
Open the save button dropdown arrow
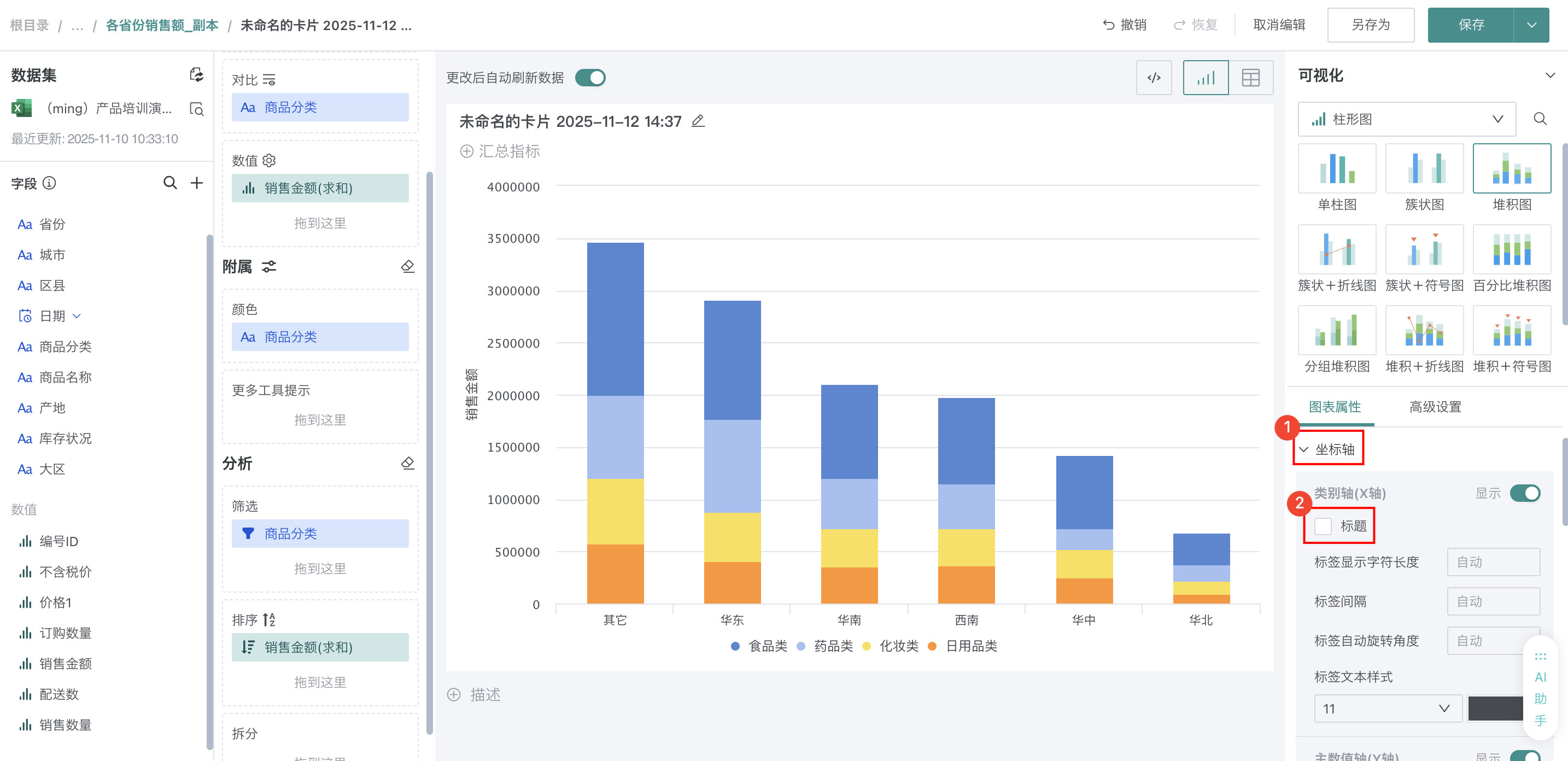(1531, 25)
